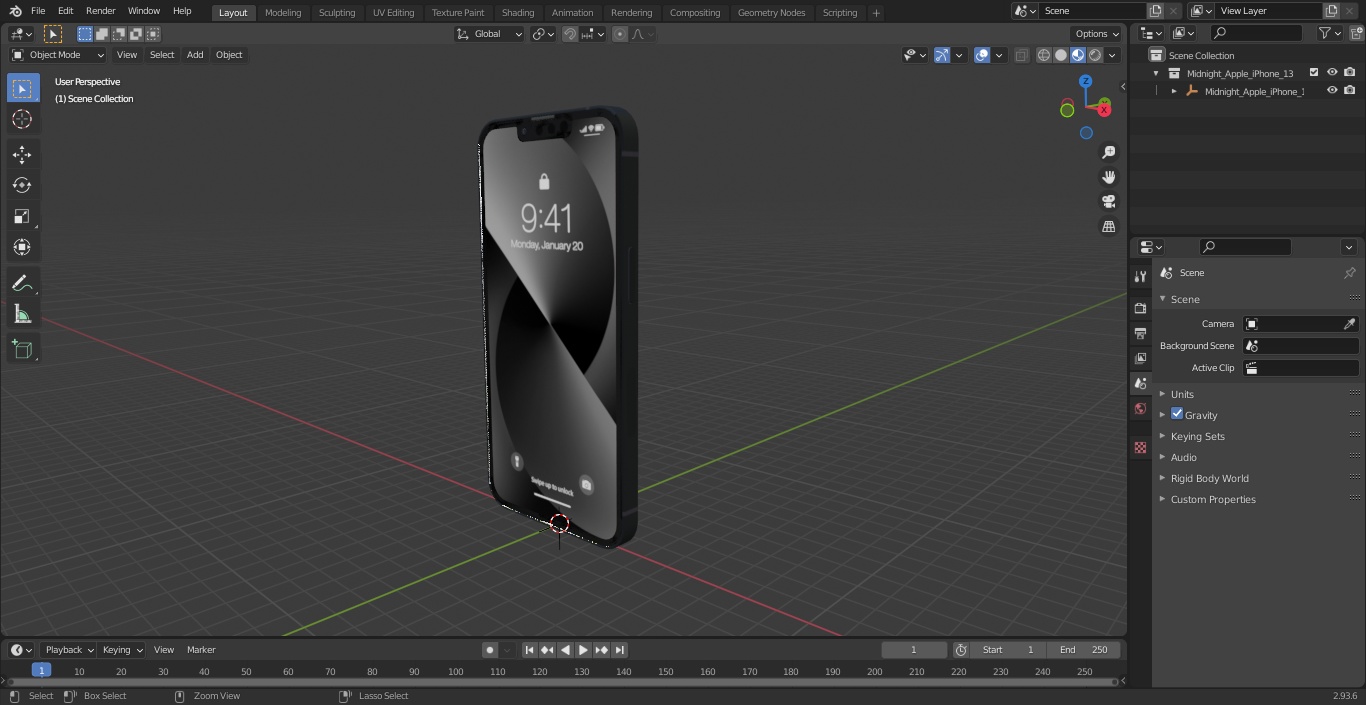Image resolution: width=1366 pixels, height=705 pixels.
Task: Open the Render properties tab
Action: [1140, 308]
